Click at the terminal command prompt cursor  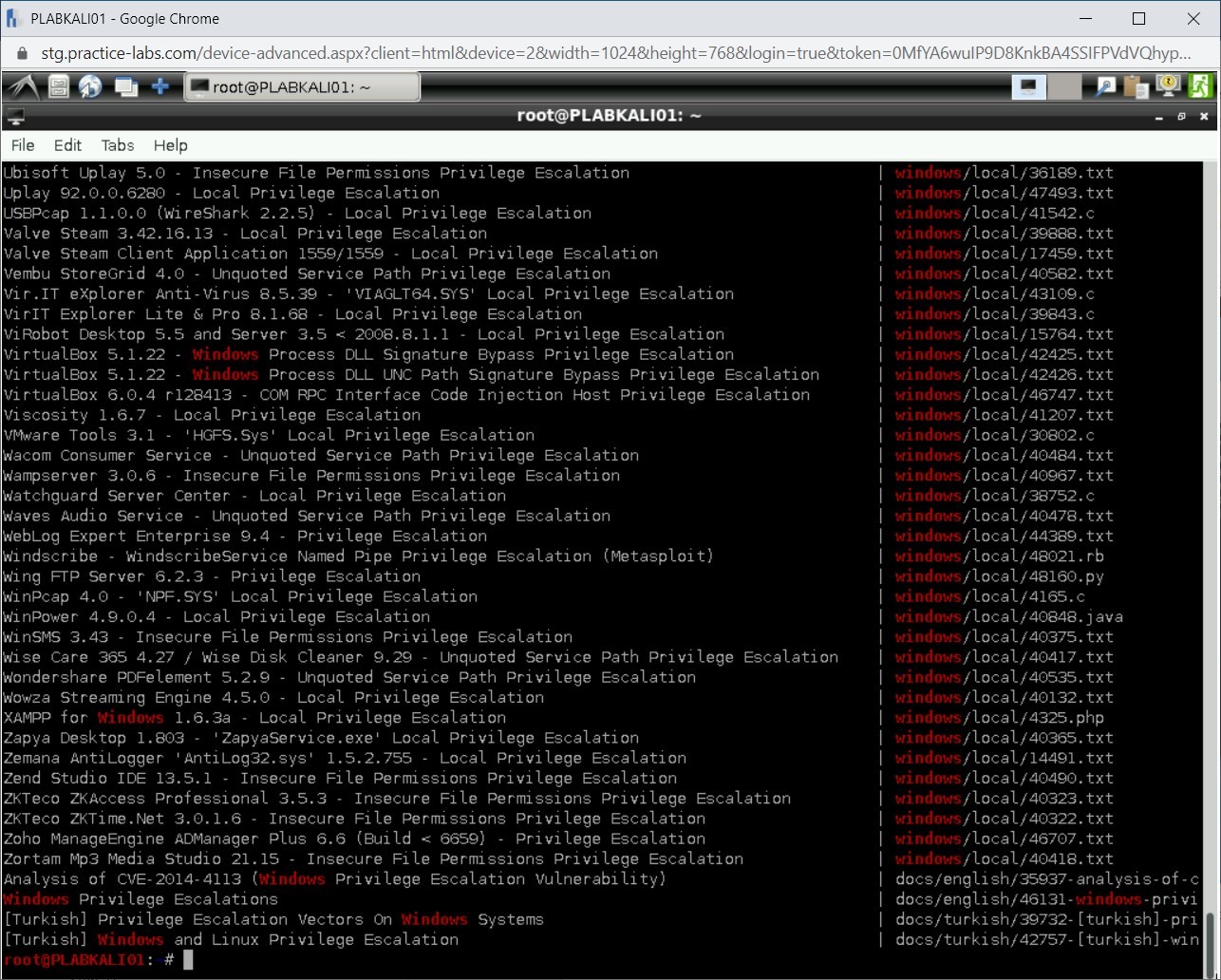pos(188,960)
